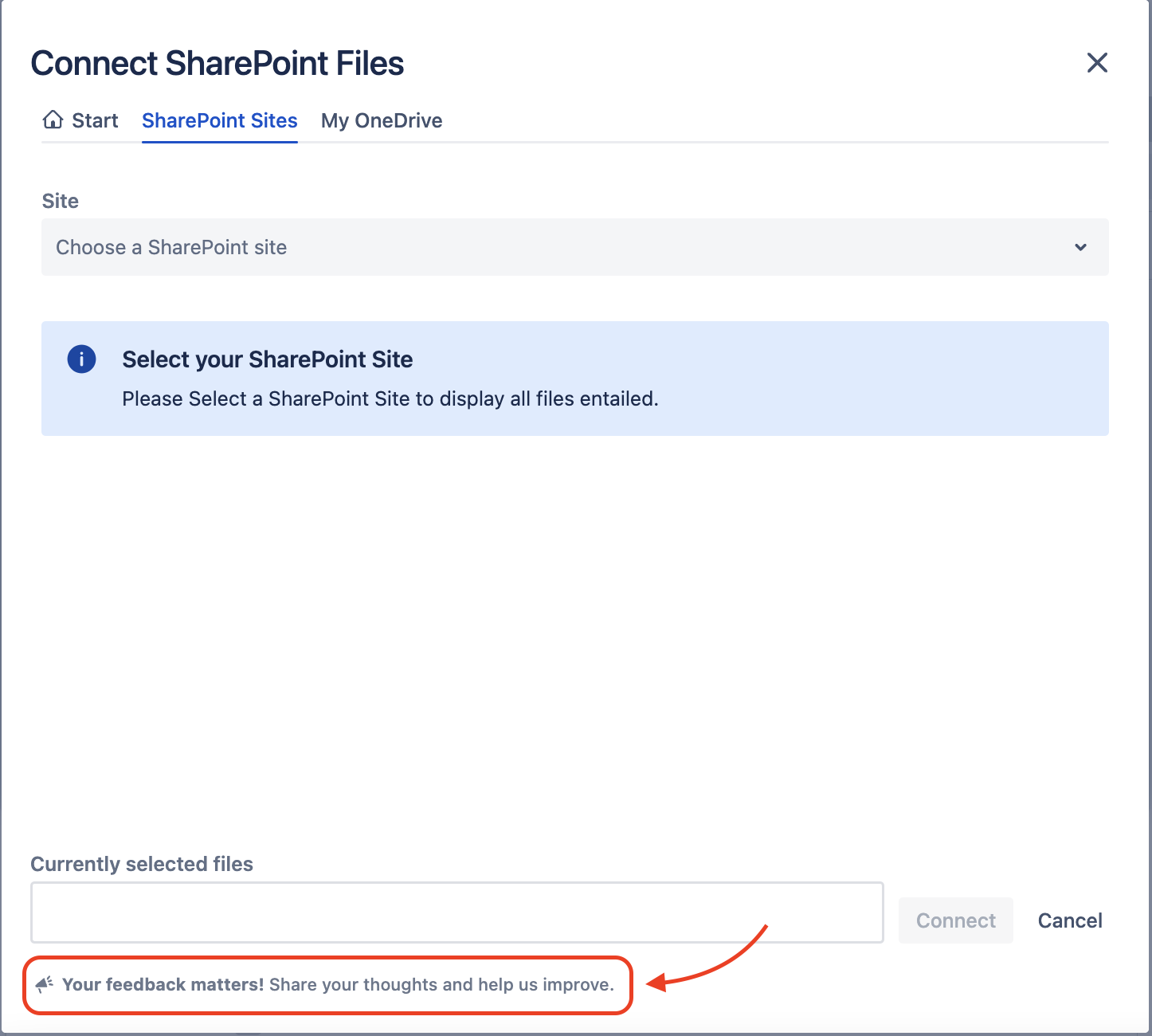Cancel the file connection dialog

pos(1069,920)
